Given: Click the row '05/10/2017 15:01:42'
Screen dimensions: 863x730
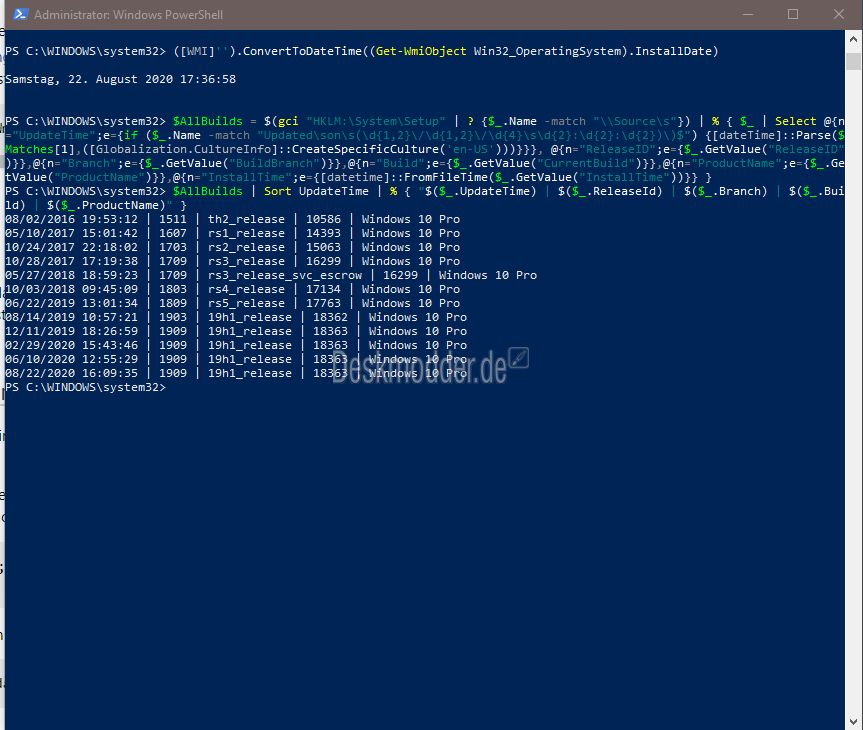Looking at the screenshot, I should coord(232,233).
